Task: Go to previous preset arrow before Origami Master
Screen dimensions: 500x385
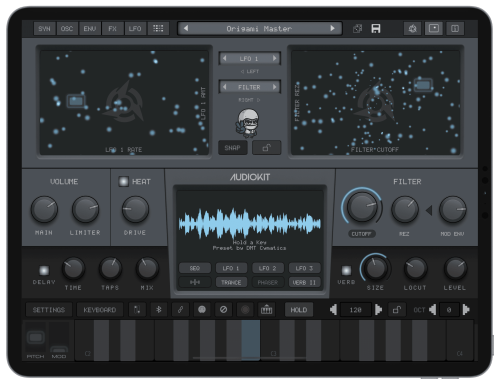Action: [x=186, y=29]
